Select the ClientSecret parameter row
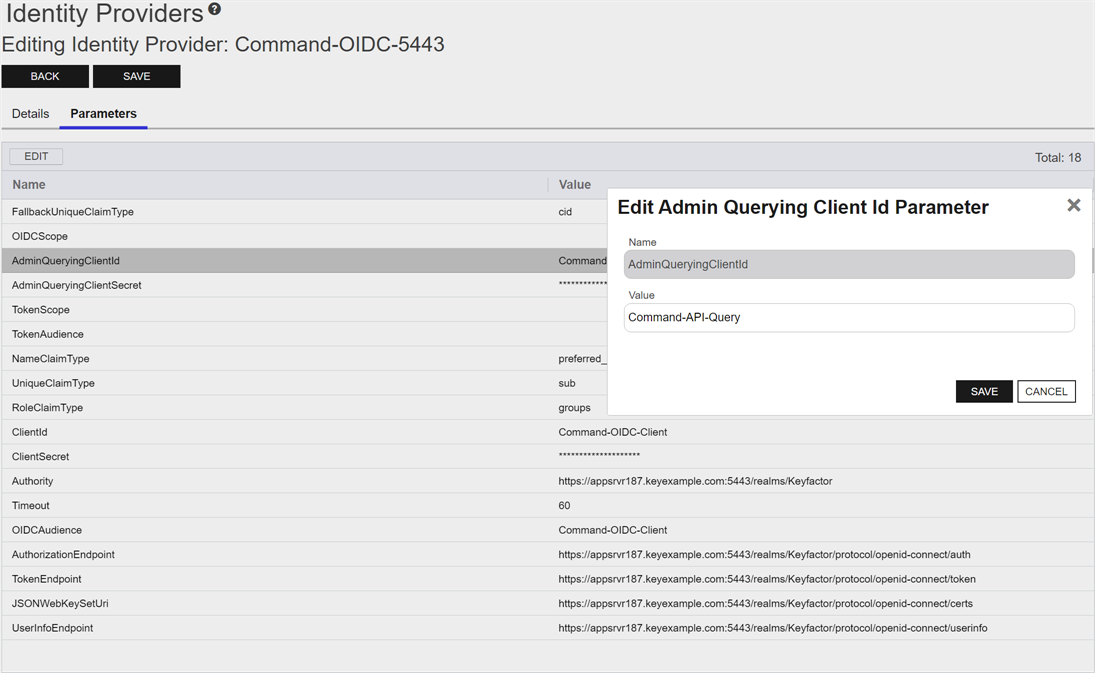Image resolution: width=1095 pixels, height=673 pixels. [41, 457]
